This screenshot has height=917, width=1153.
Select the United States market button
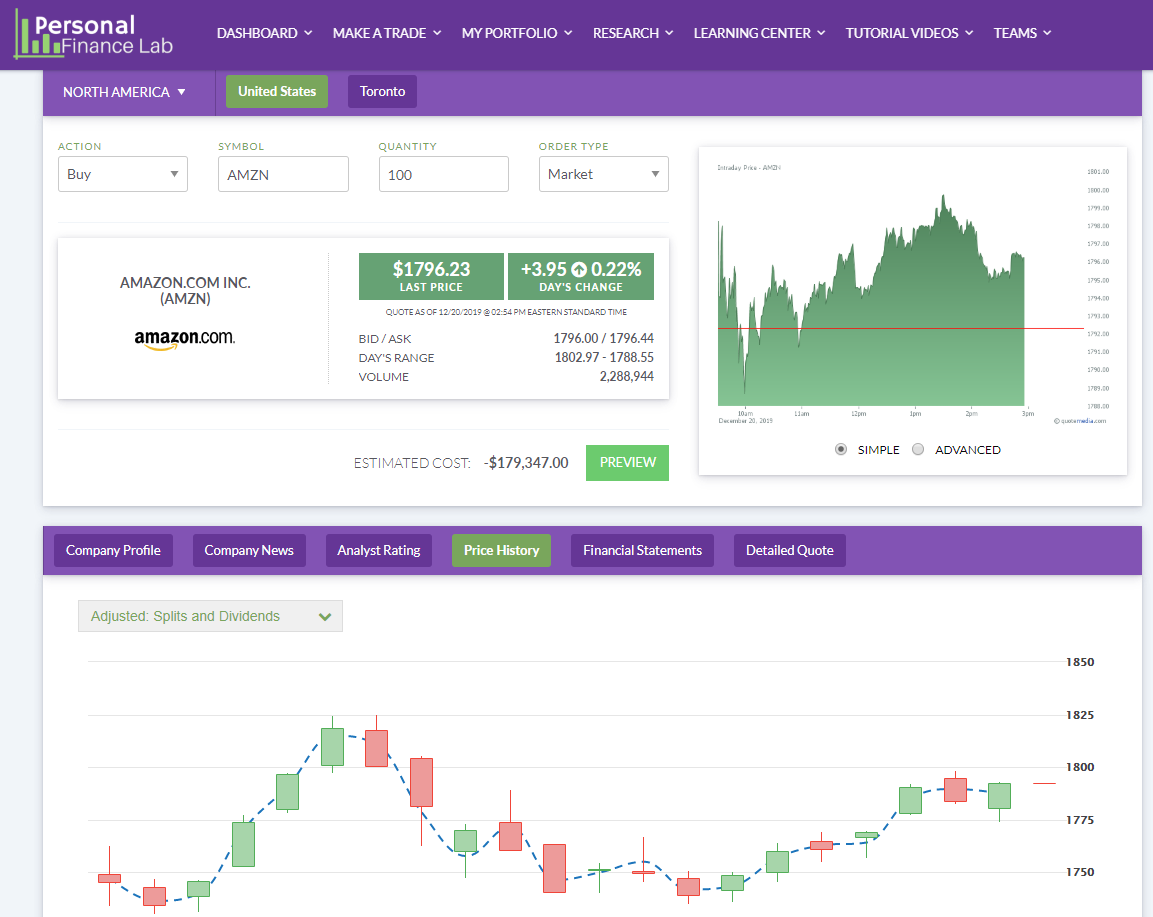pyautogui.click(x=276, y=91)
